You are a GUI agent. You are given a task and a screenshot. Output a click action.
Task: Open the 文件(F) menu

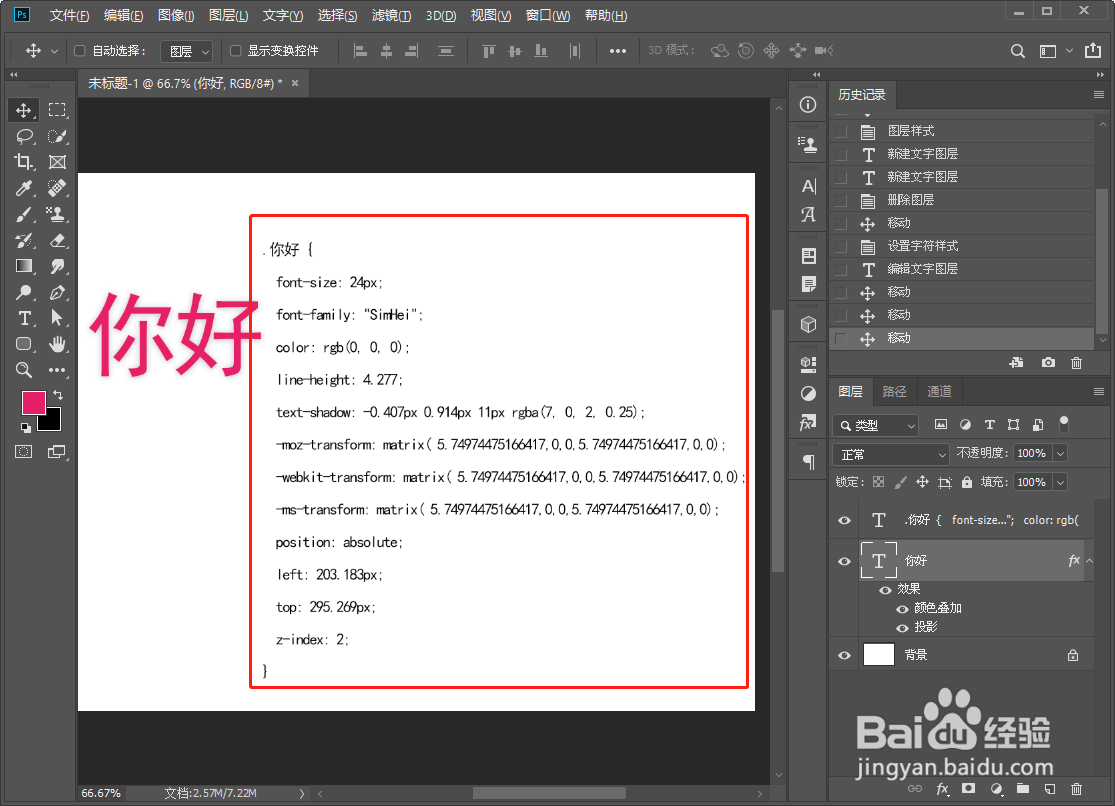coord(69,15)
